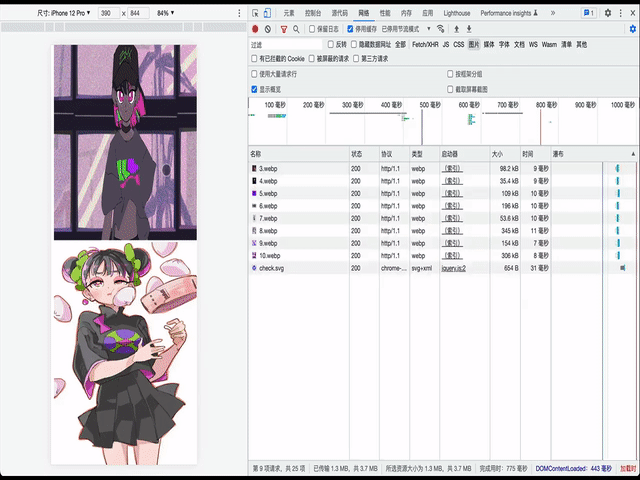Screen dimensions: 640x480
Task: Enable the invert filter checkbox
Action: click(x=331, y=44)
